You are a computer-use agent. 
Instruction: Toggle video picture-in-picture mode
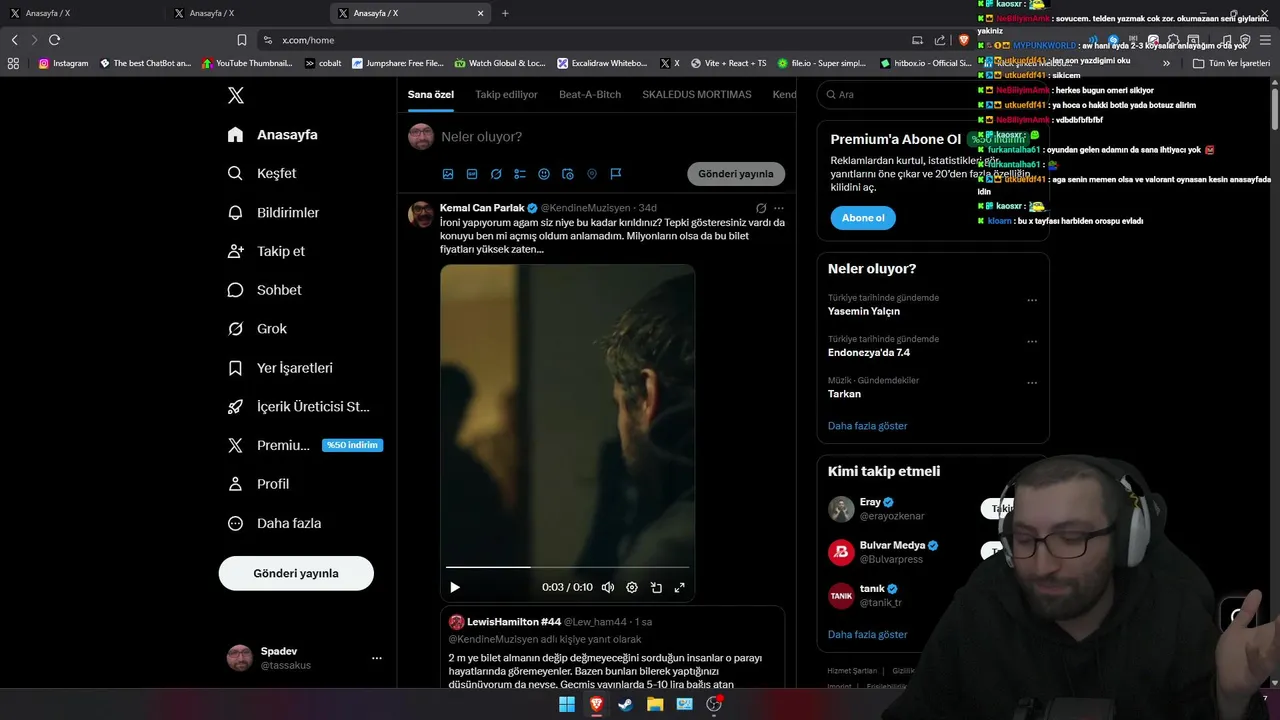pyautogui.click(x=656, y=587)
